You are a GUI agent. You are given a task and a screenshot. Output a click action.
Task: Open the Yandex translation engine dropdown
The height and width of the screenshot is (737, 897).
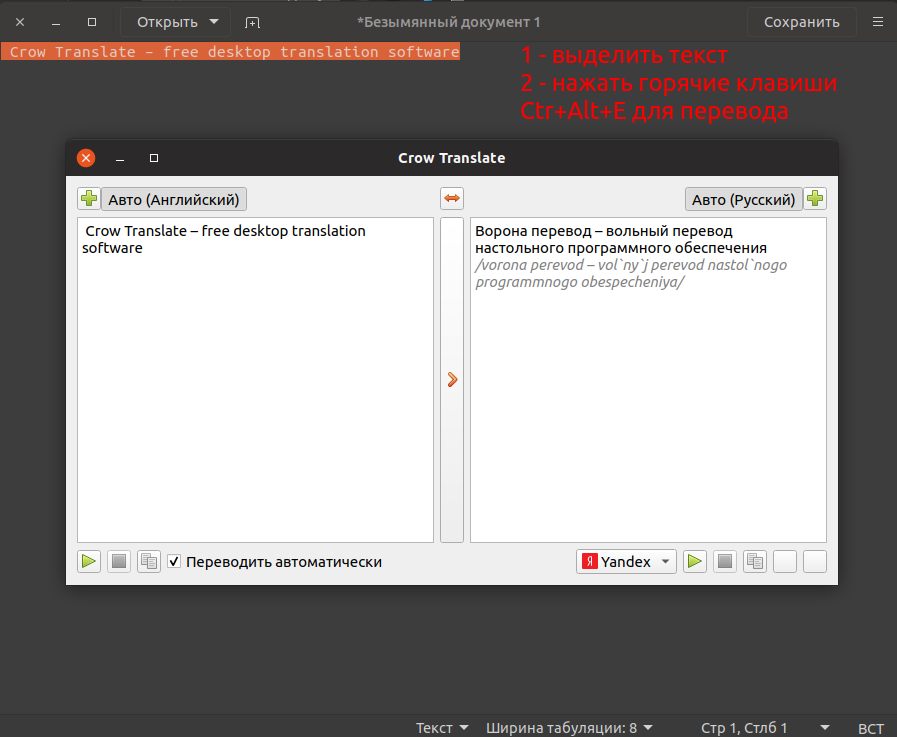(626, 561)
